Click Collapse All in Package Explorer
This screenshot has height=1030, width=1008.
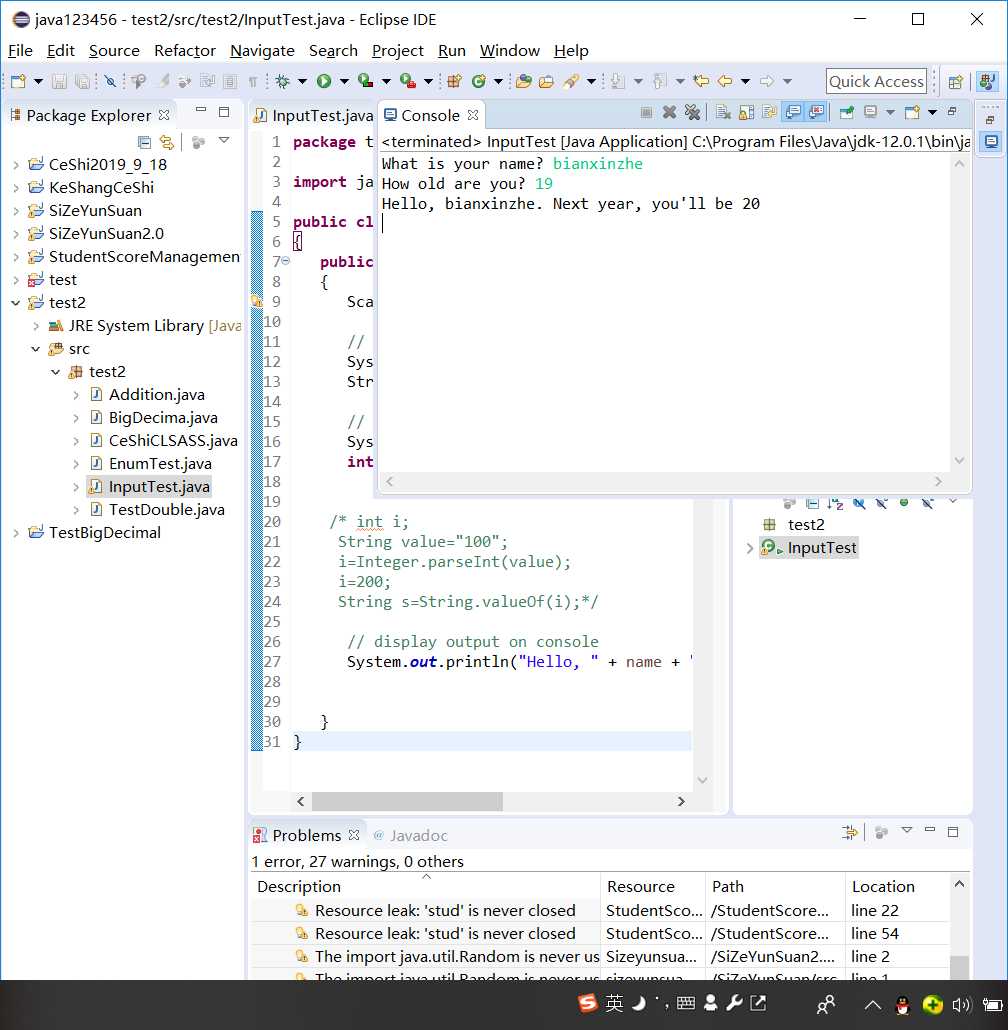click(x=144, y=142)
